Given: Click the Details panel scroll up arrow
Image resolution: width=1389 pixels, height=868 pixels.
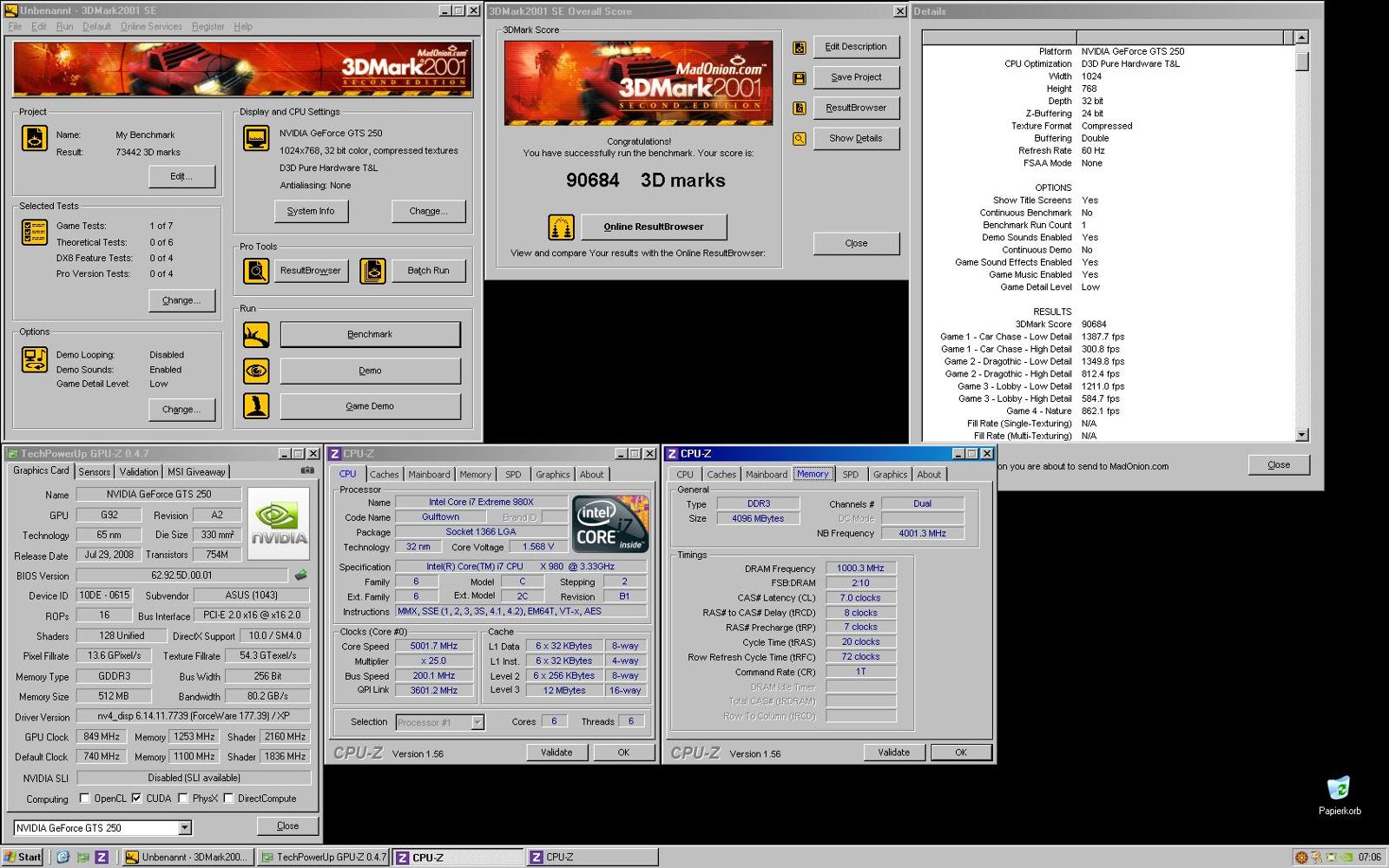Looking at the screenshot, I should click(x=1301, y=37).
